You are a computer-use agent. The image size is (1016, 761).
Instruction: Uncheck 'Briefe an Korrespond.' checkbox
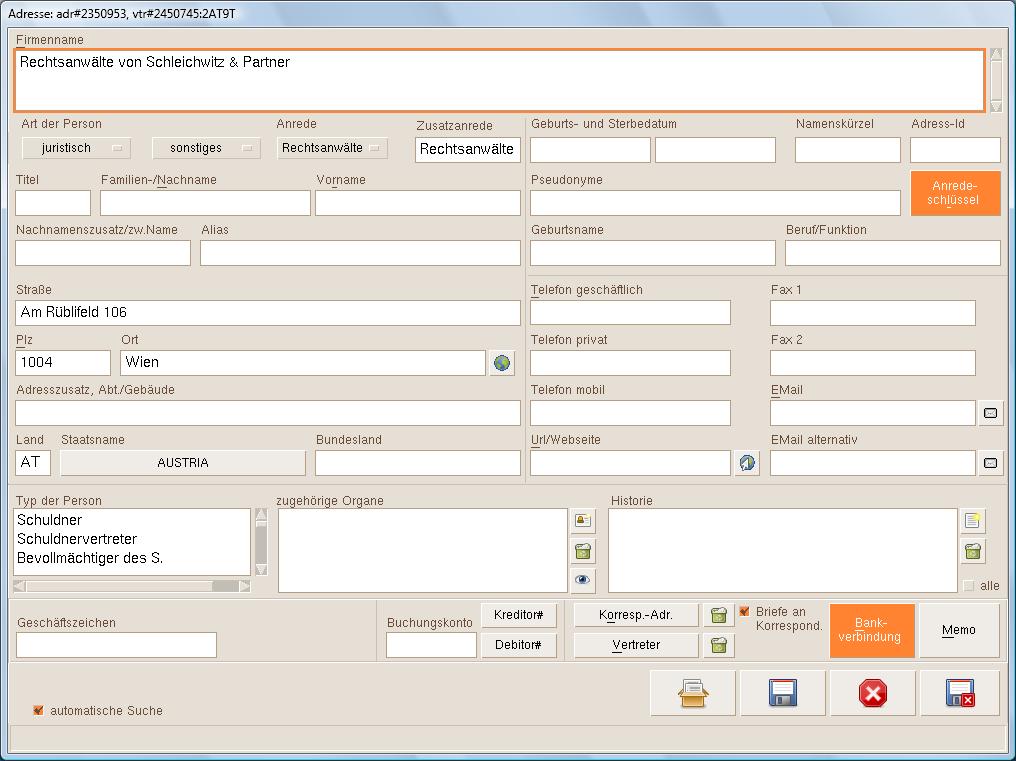pos(744,611)
